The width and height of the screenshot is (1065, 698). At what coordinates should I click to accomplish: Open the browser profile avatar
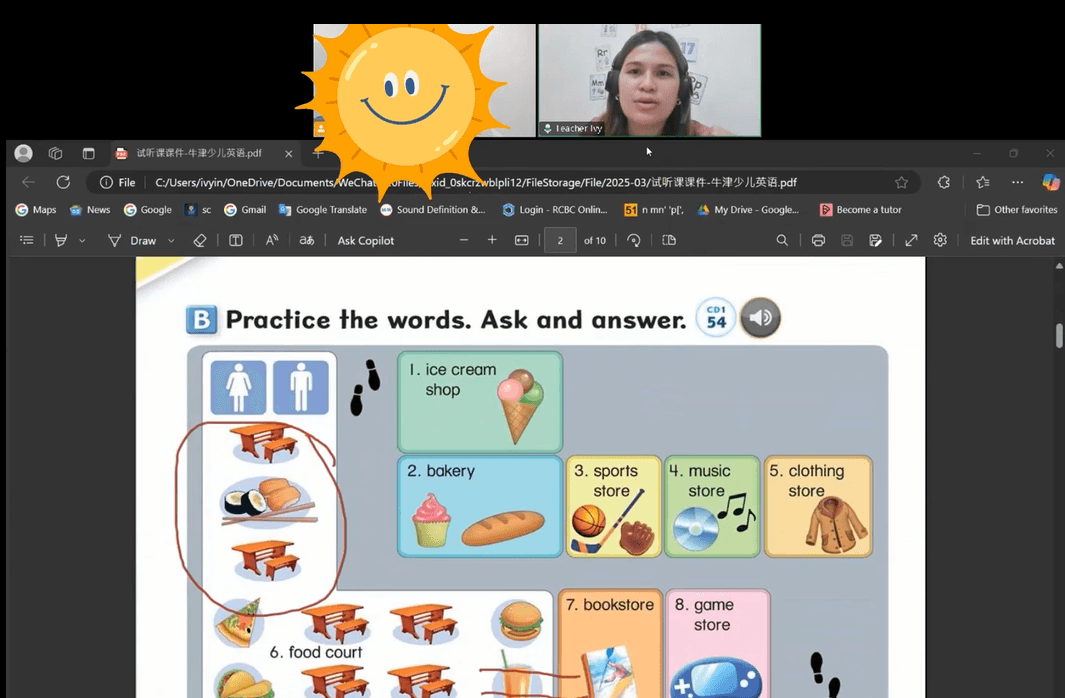click(24, 153)
